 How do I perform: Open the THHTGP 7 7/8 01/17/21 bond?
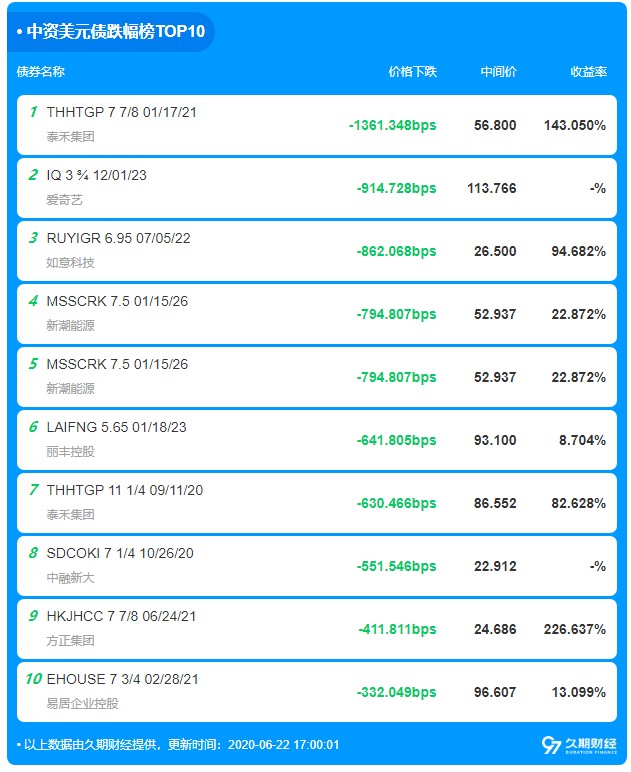121,112
